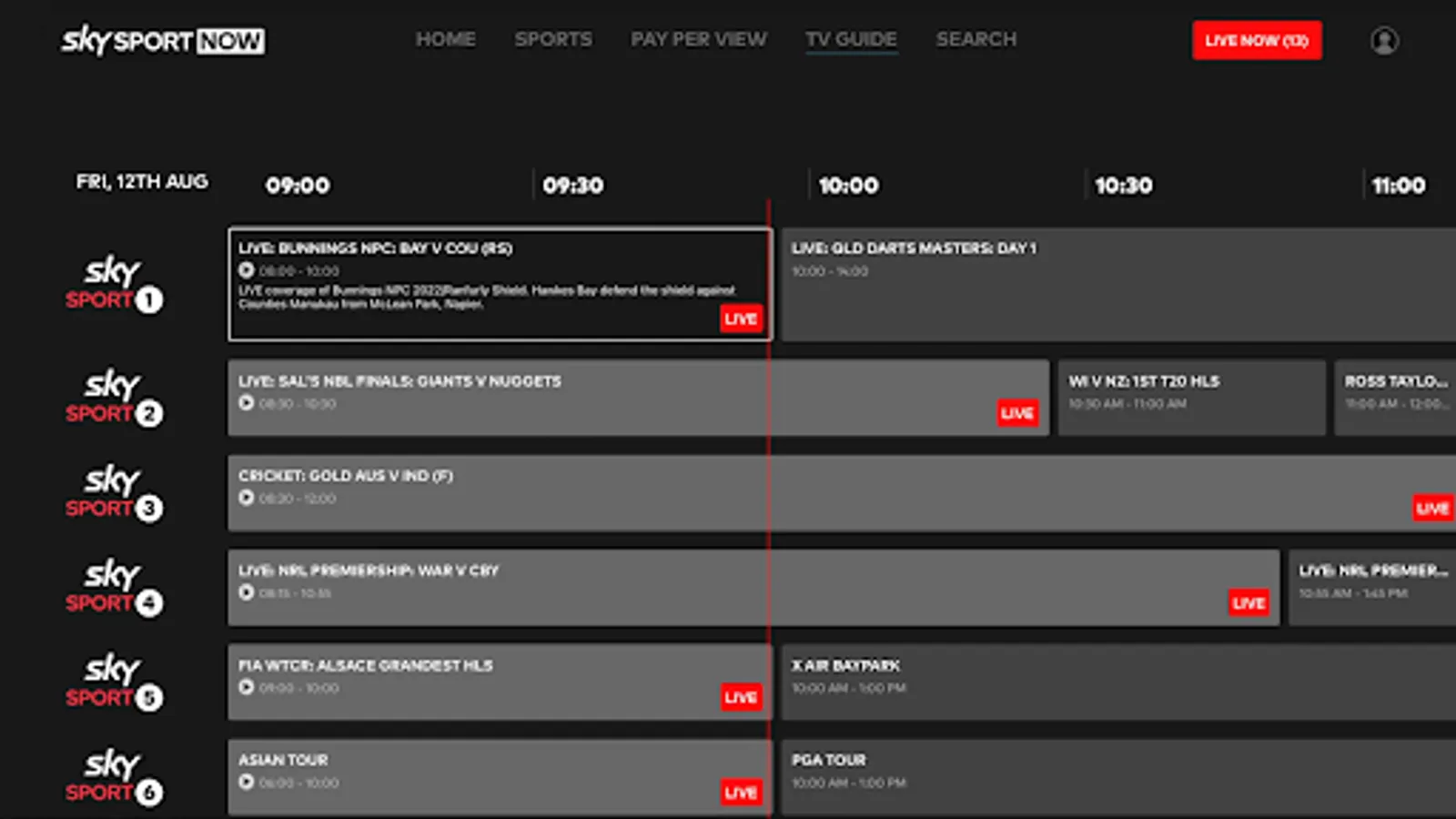
Task: Click LIVE badge on Sal's NBL Finals
Action: (1017, 413)
